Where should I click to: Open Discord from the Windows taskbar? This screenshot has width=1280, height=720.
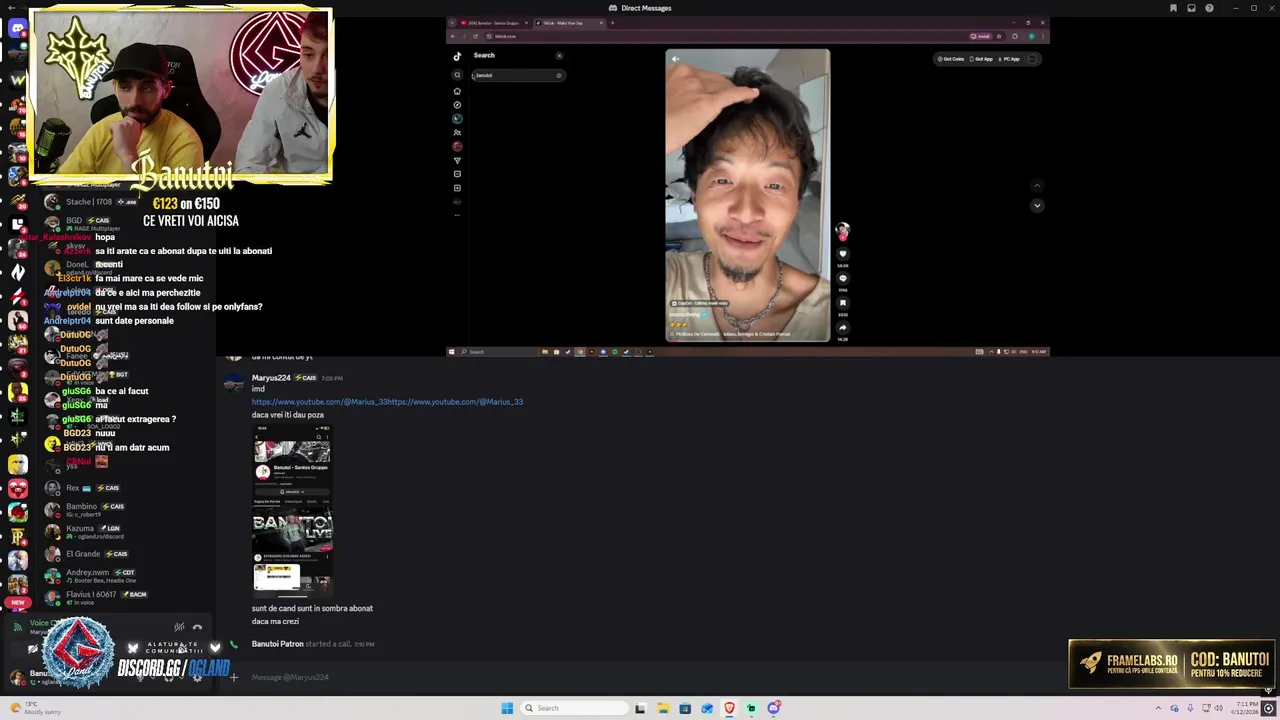(x=773, y=708)
